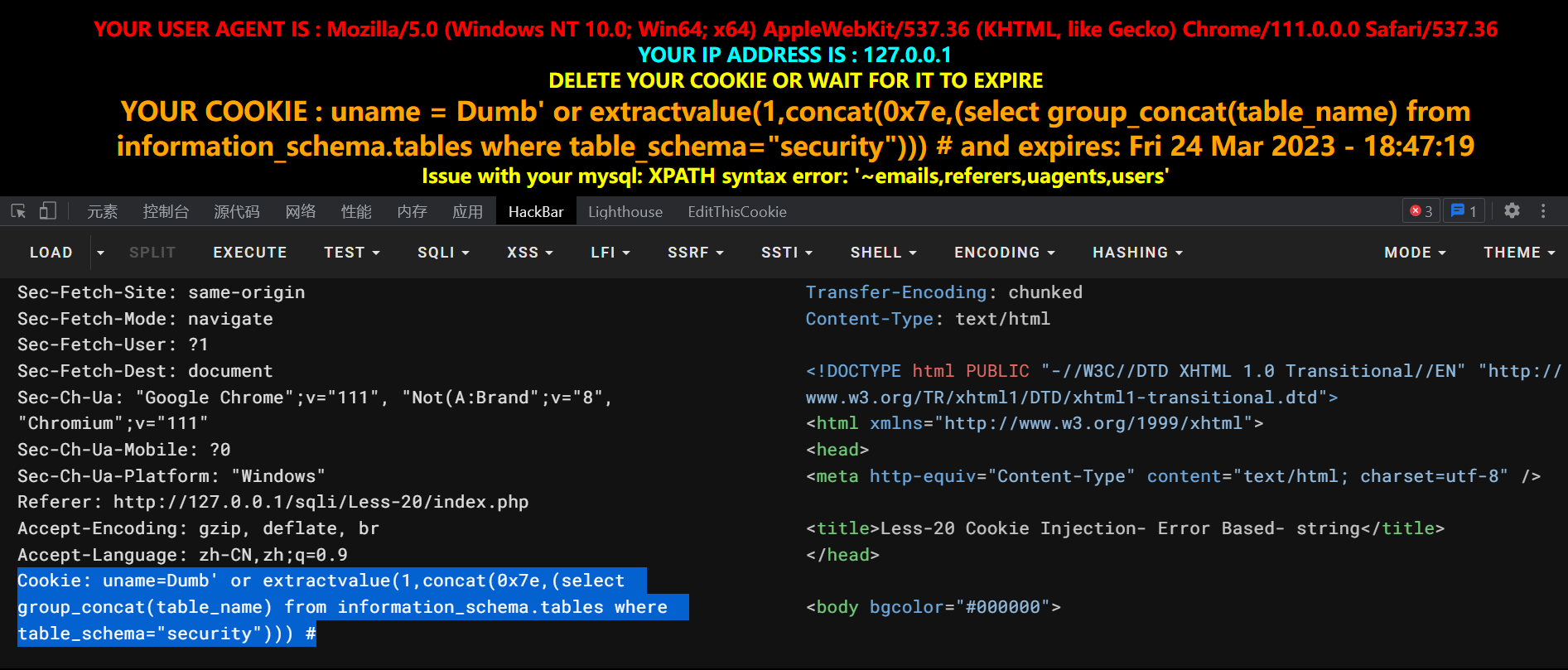Click the Accept-Language header line
This screenshot has width=1568, height=670.
pyautogui.click(x=182, y=555)
